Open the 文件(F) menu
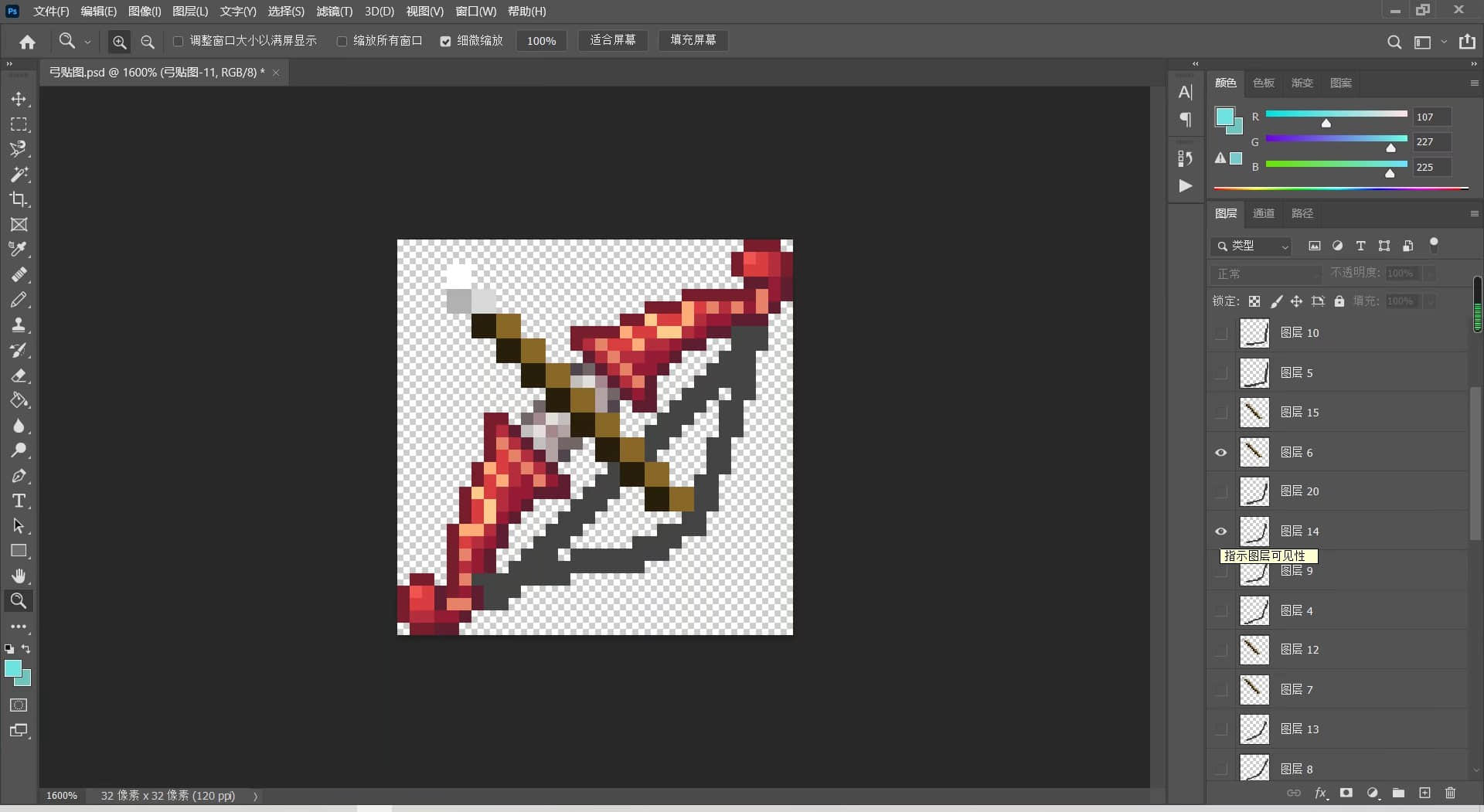 click(51, 12)
